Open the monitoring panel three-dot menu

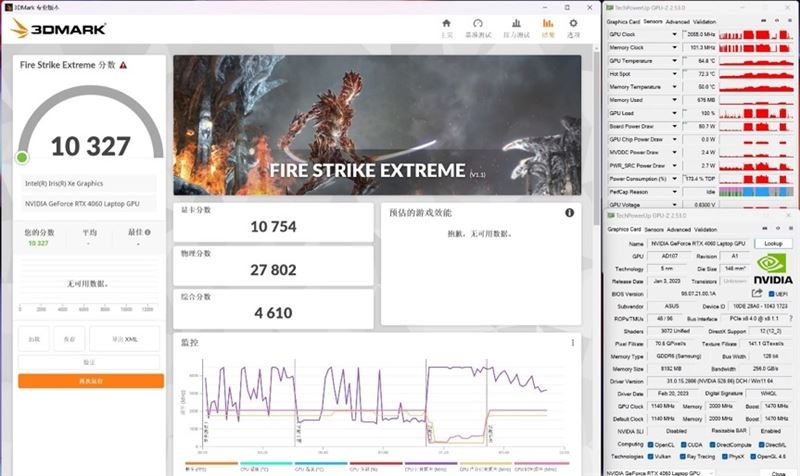tap(572, 343)
